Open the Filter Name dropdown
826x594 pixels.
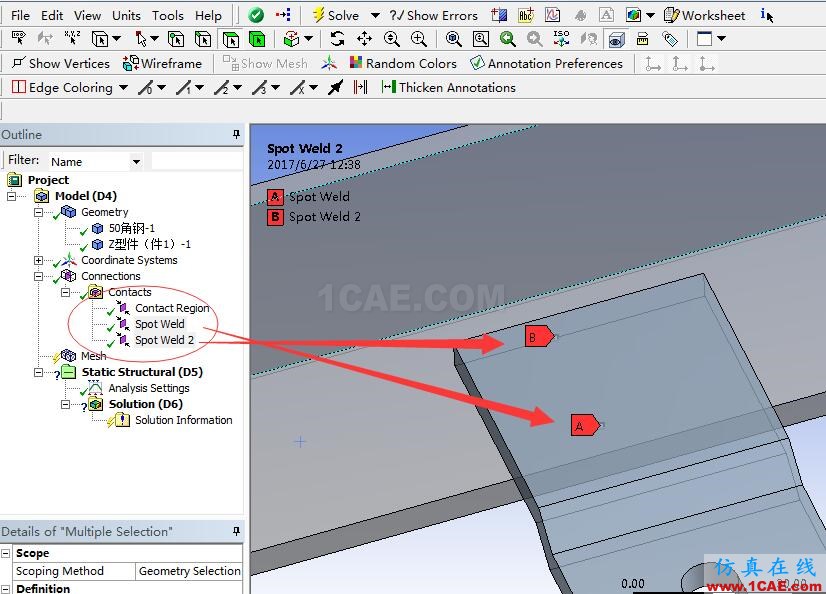[x=136, y=162]
